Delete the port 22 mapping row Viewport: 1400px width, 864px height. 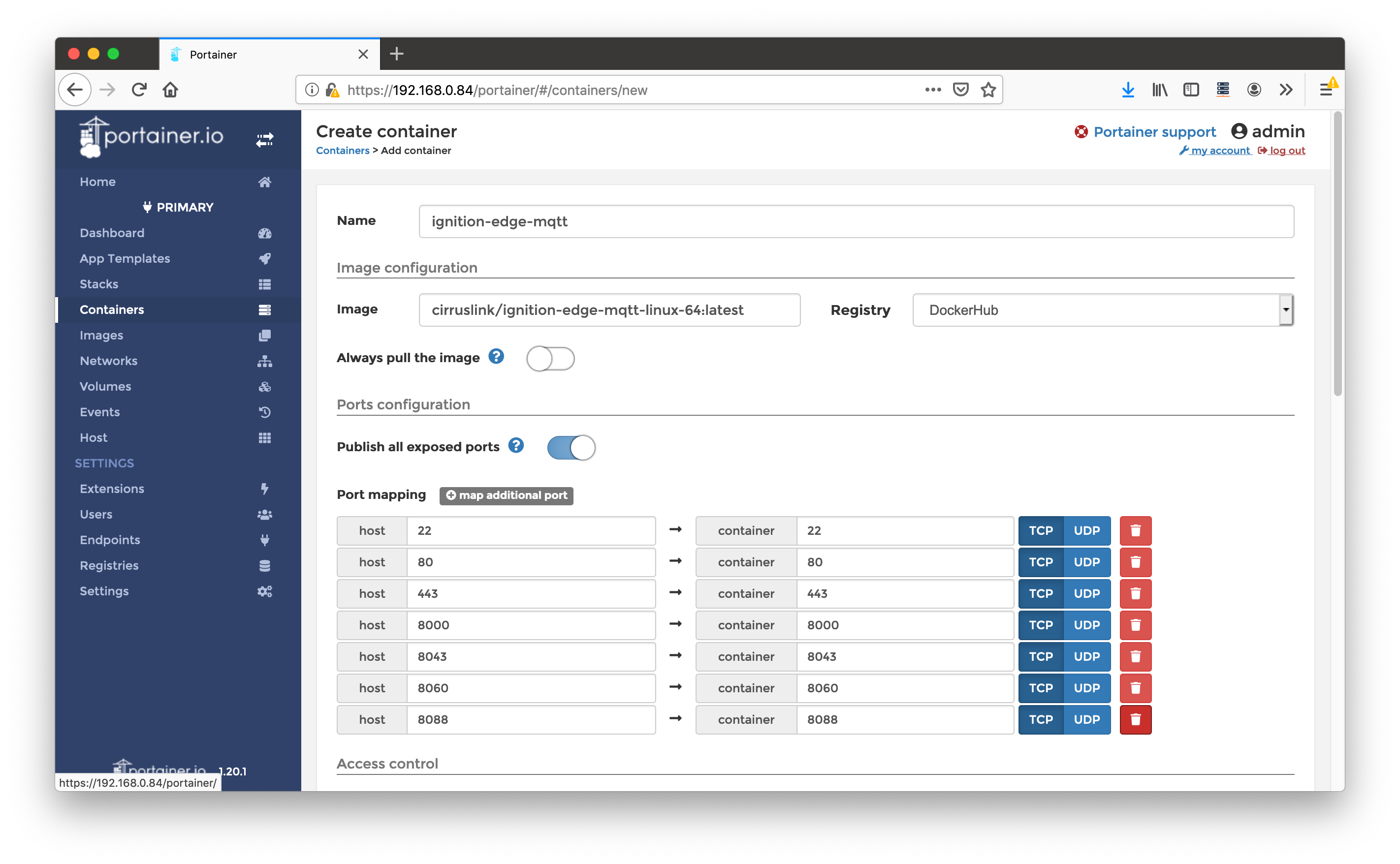pos(1135,531)
